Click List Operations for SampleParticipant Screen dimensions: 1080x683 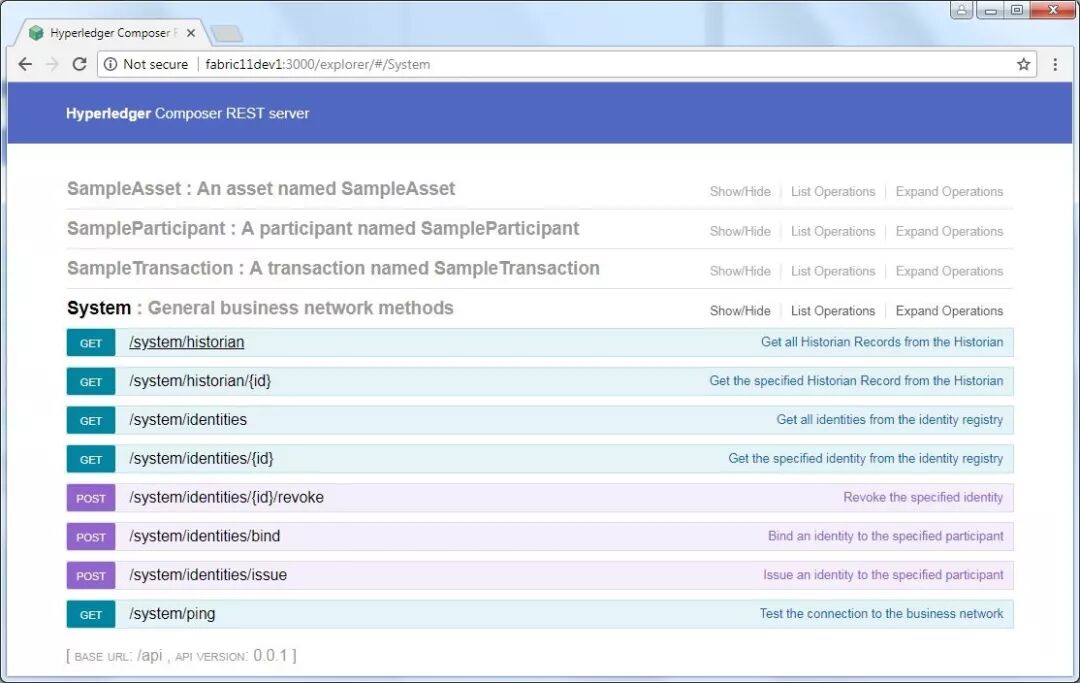(833, 231)
